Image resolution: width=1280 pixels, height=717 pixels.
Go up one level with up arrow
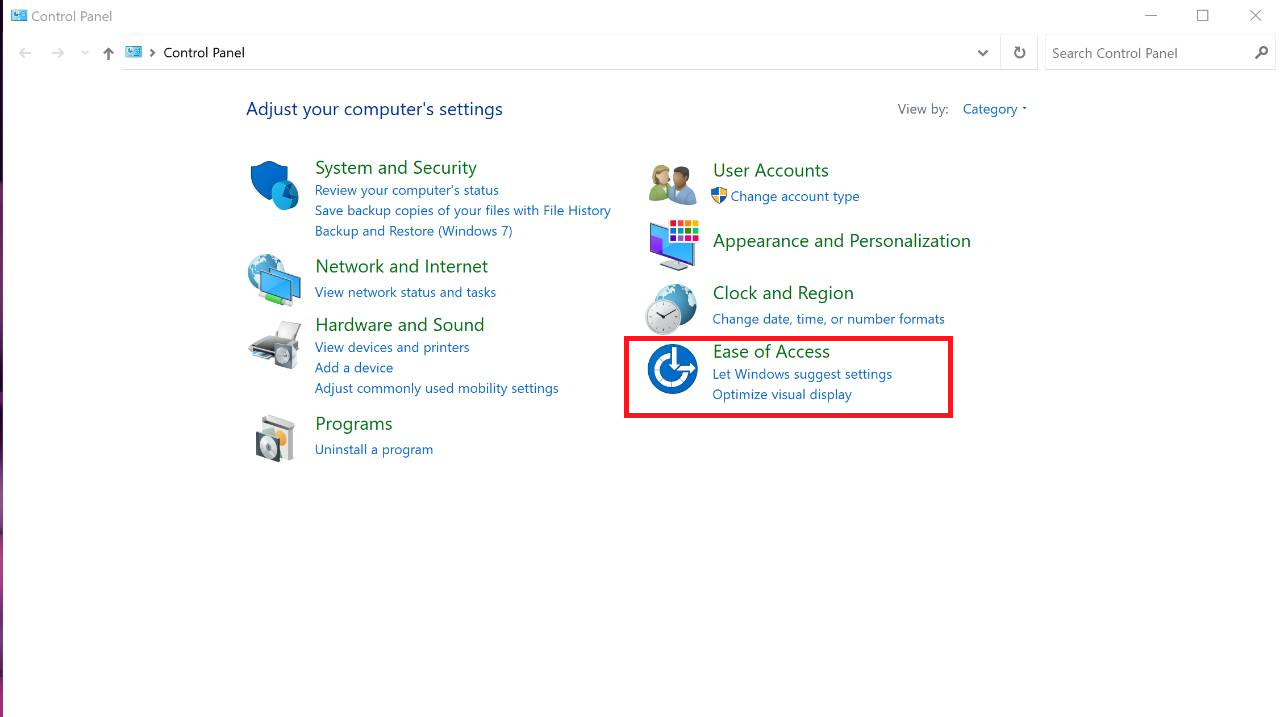point(108,53)
